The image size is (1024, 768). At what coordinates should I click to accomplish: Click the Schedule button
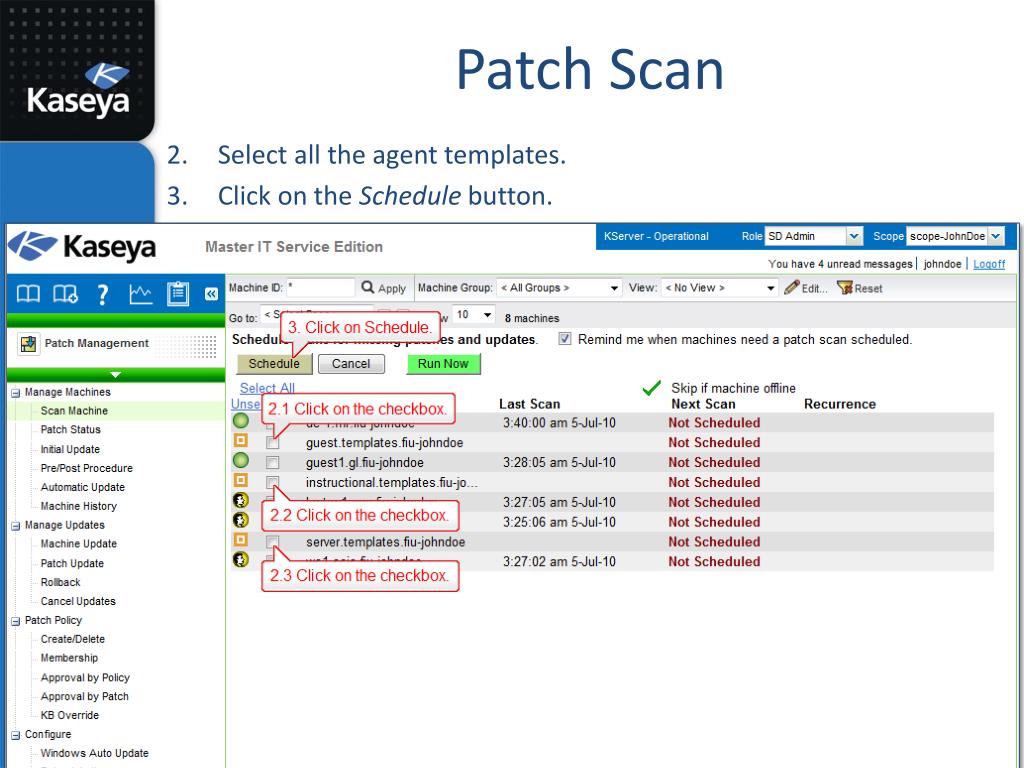(x=274, y=364)
